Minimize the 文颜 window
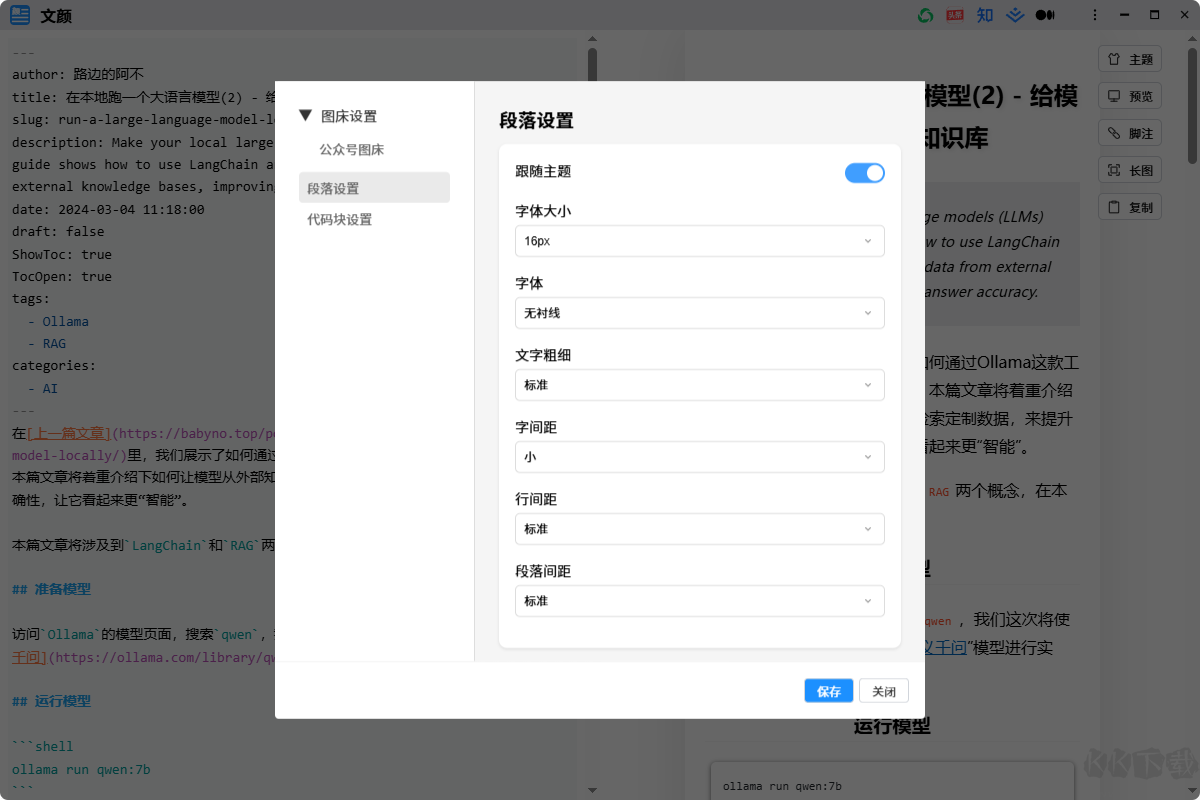Screen dimensions: 1200x800 click(1126, 15)
